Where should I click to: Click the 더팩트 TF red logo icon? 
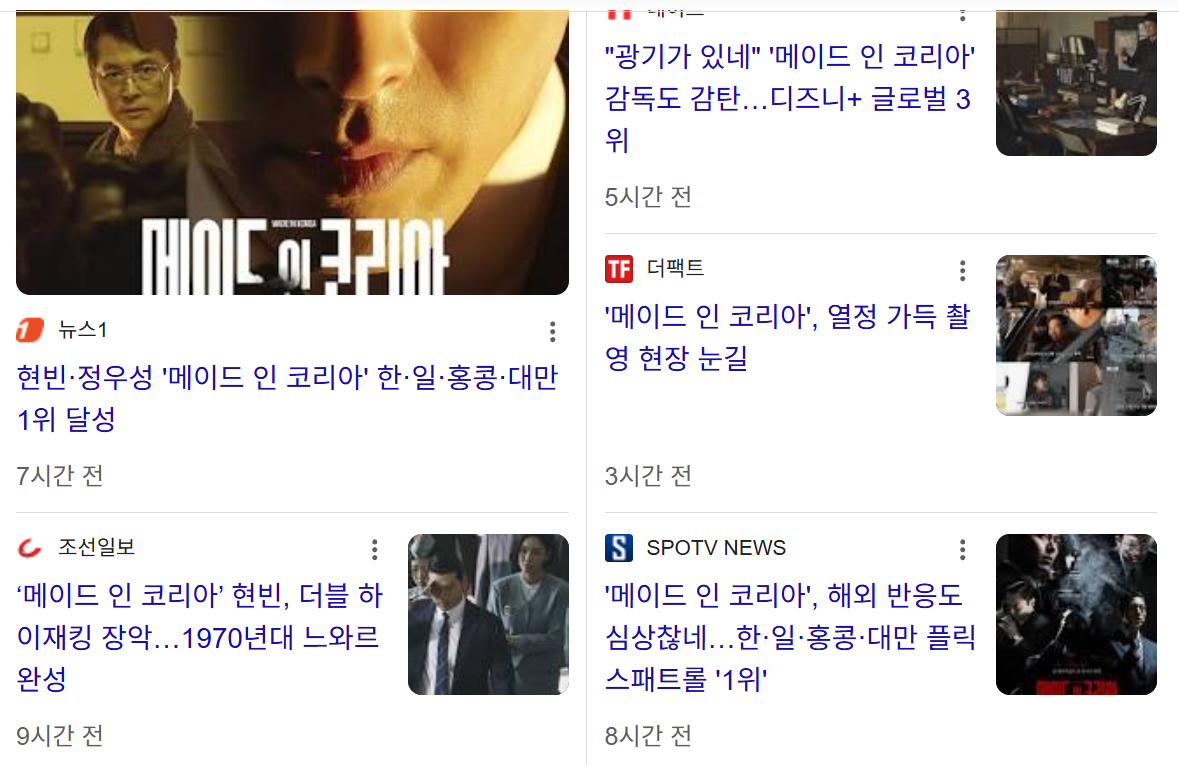tap(619, 269)
